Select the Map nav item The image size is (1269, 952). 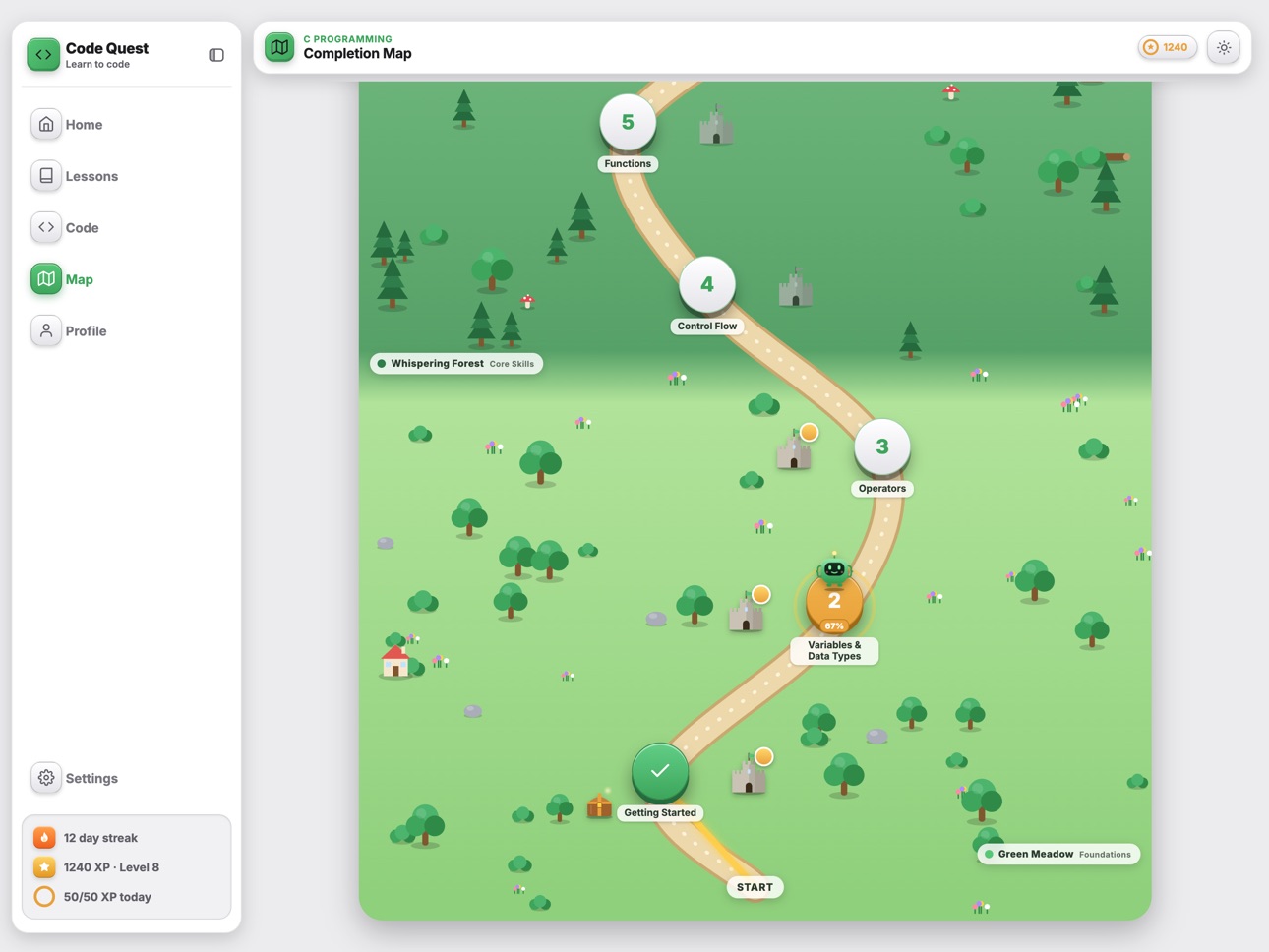(127, 279)
